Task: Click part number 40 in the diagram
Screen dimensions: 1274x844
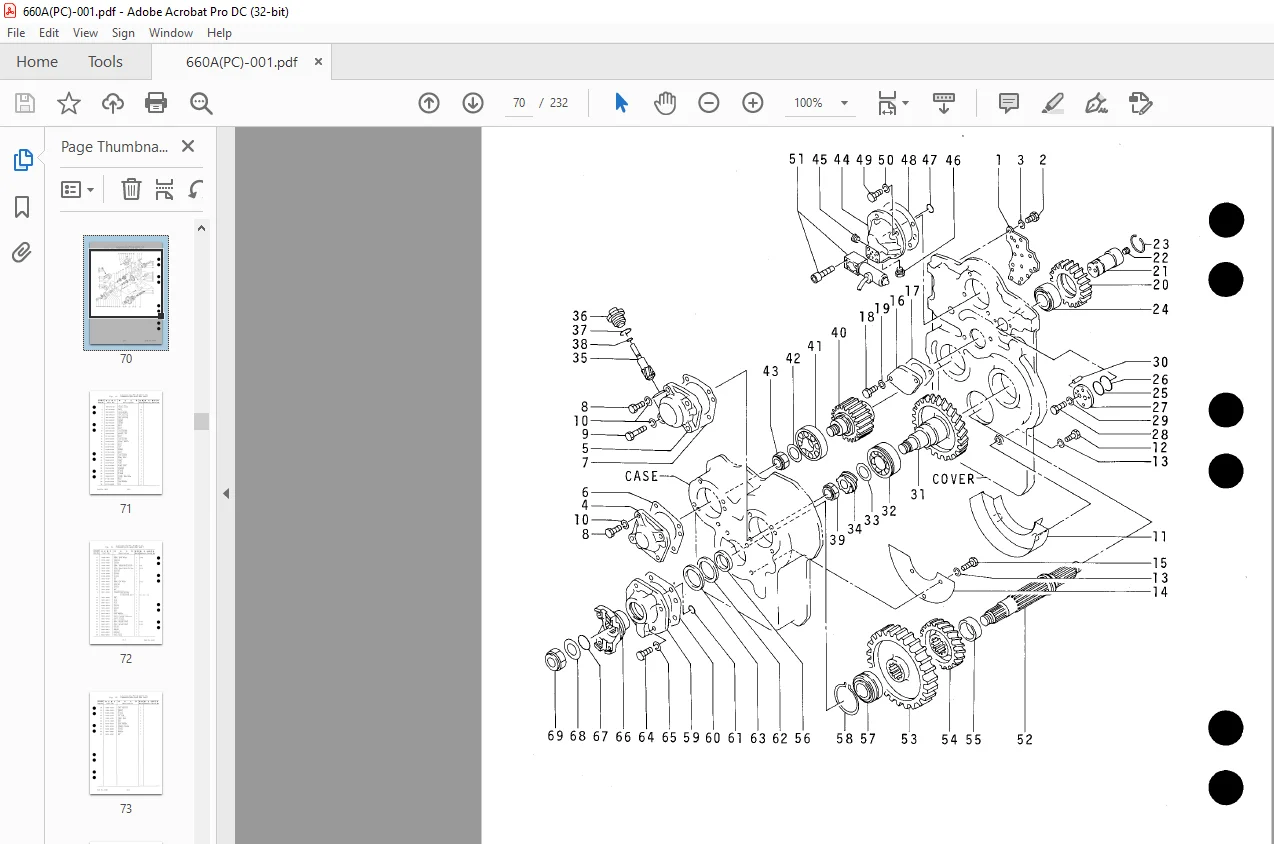Action: tap(838, 333)
